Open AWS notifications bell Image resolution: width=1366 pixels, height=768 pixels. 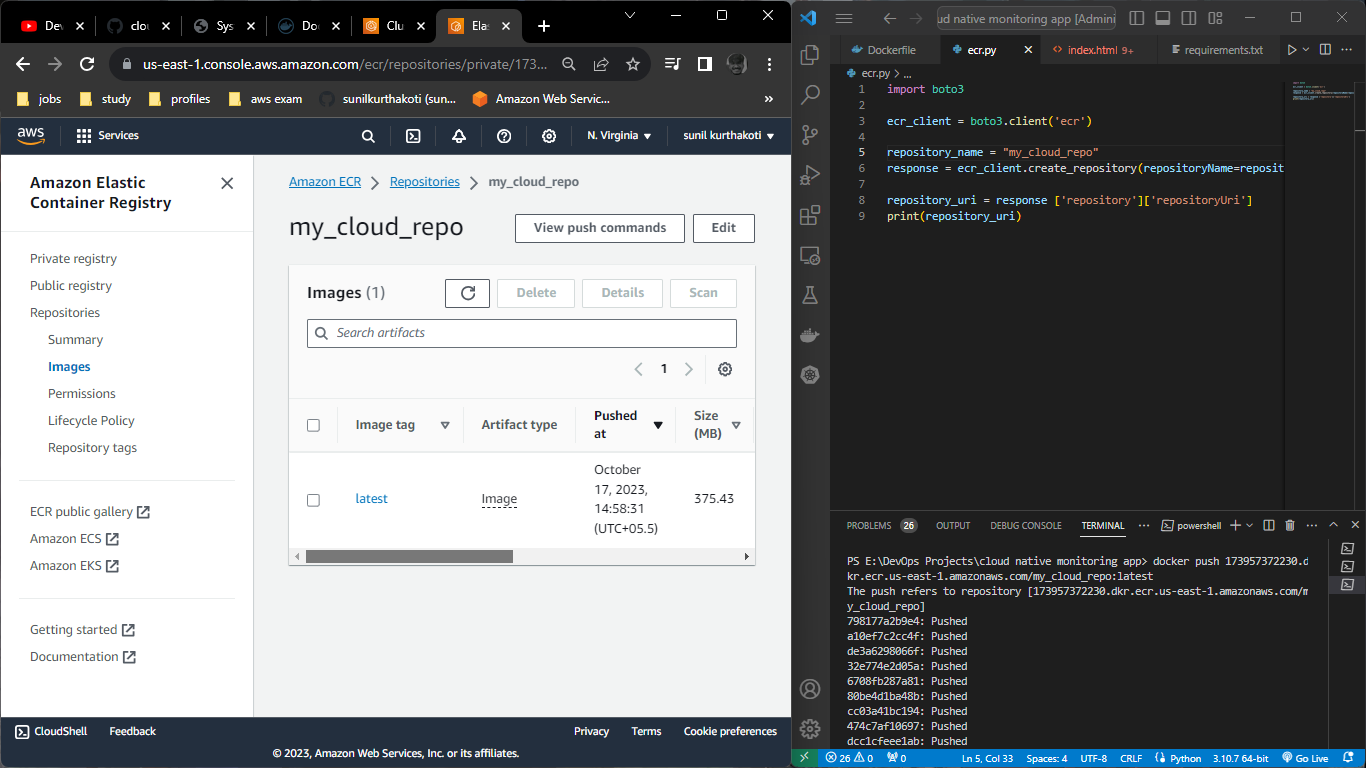[x=459, y=135]
